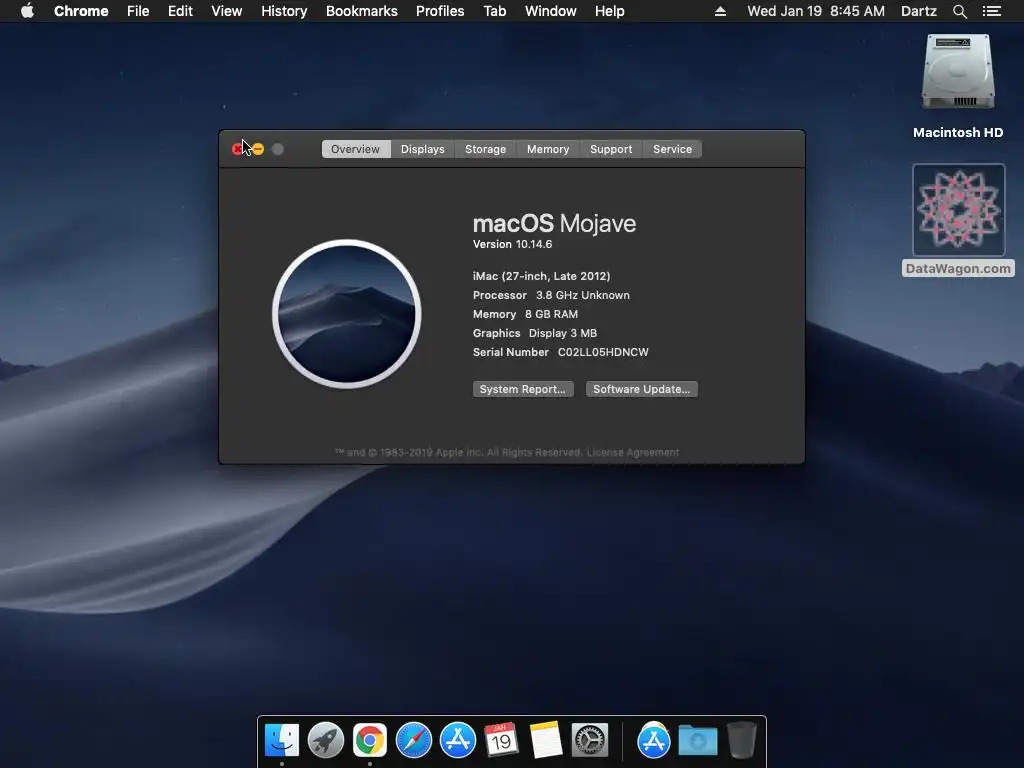
Task: Open Notes app in the dock
Action: point(545,741)
